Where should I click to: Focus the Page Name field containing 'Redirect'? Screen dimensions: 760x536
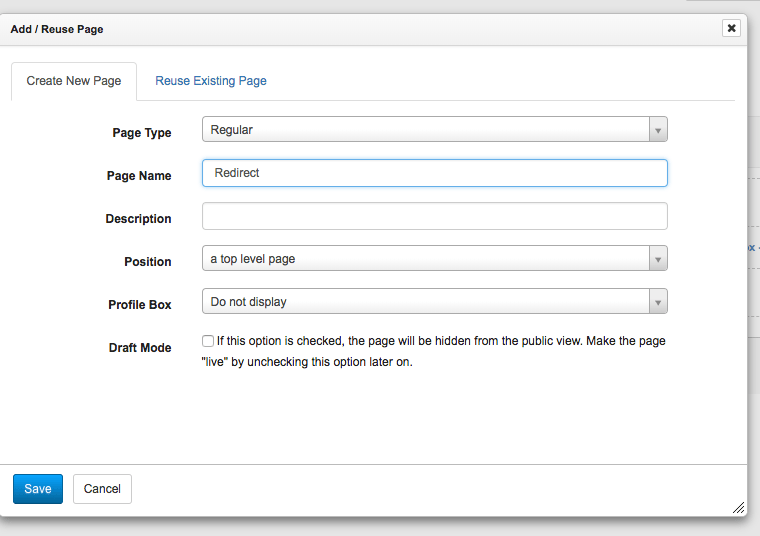click(x=434, y=173)
